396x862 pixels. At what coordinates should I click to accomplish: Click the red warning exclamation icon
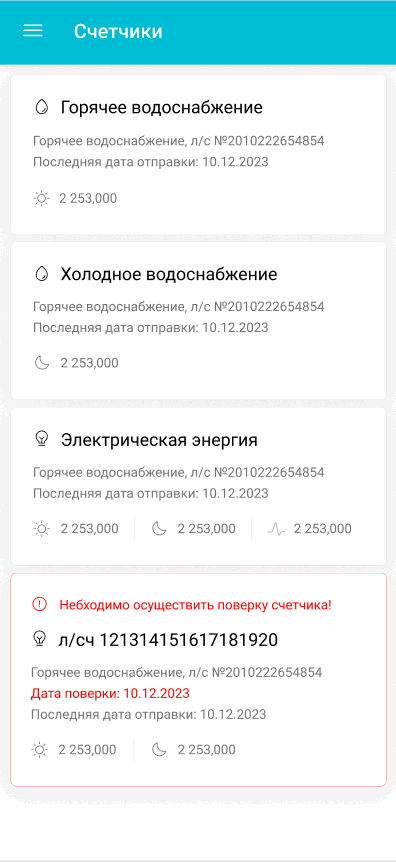click(40, 605)
